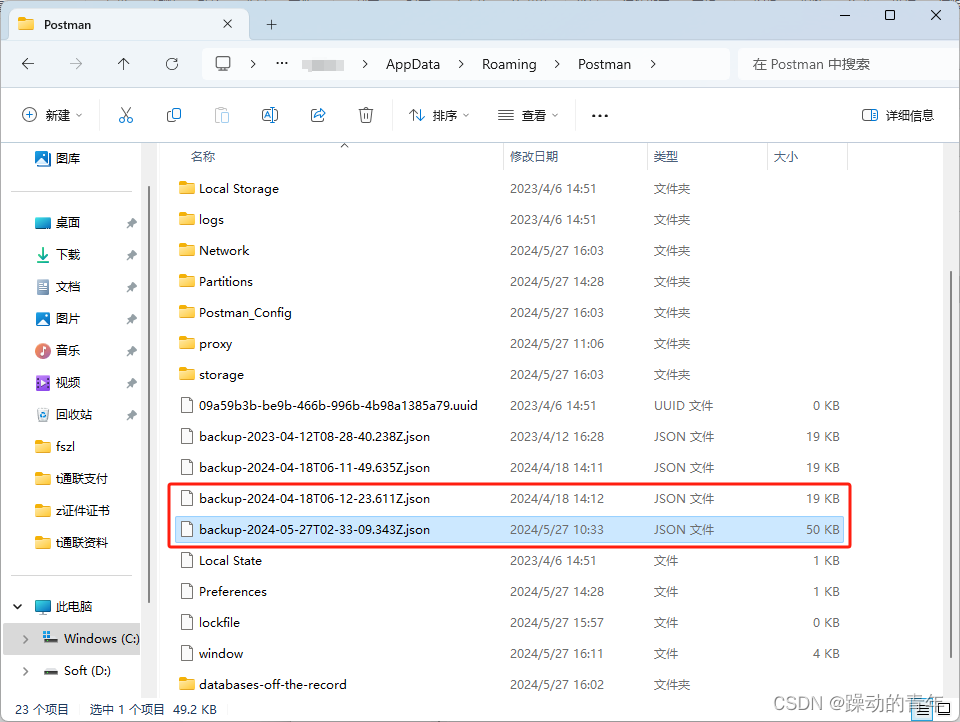This screenshot has height=722, width=960.
Task: Close the Postman tab
Action: coord(228,24)
